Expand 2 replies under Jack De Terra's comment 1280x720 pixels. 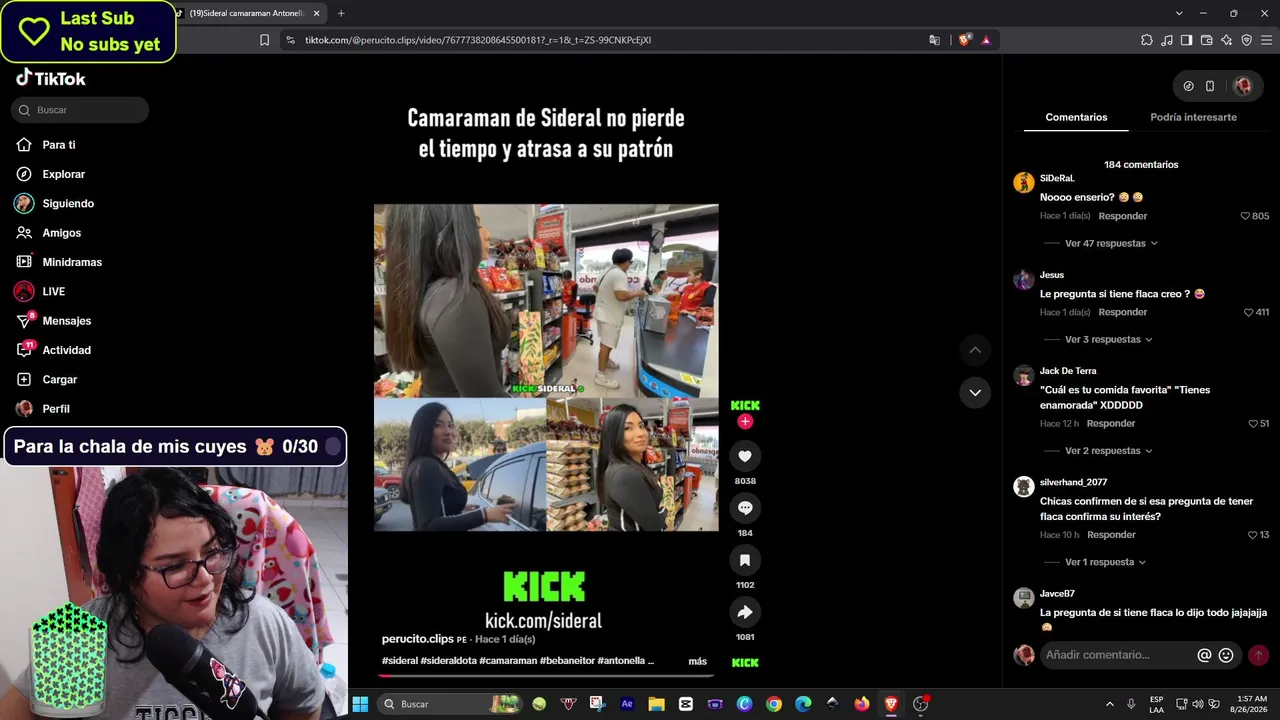[x=1109, y=451]
